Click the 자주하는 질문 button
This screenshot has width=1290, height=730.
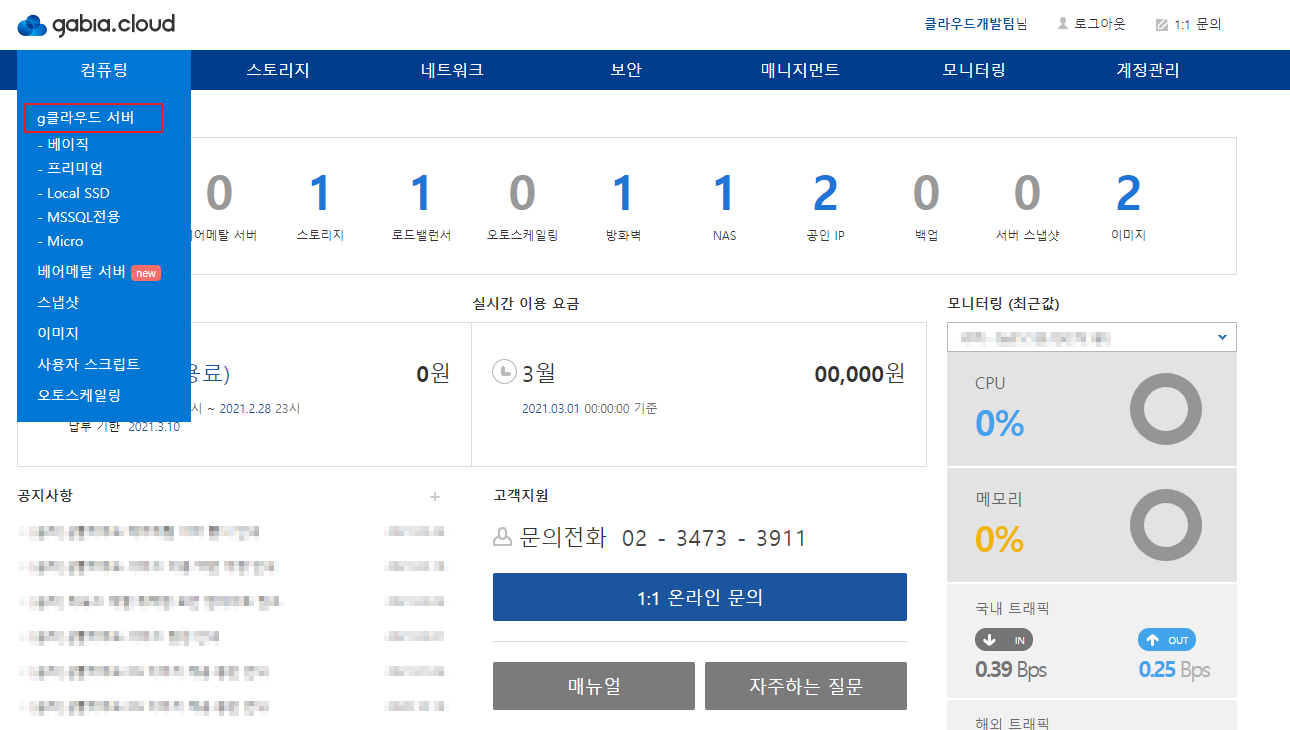coord(806,686)
